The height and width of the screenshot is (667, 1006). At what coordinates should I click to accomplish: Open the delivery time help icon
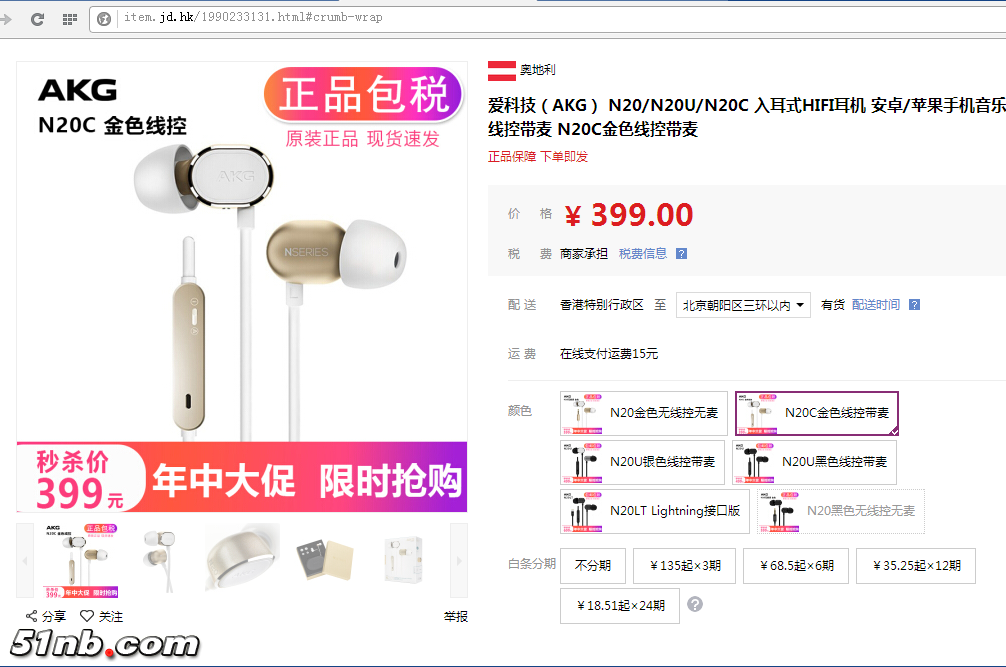click(x=914, y=305)
